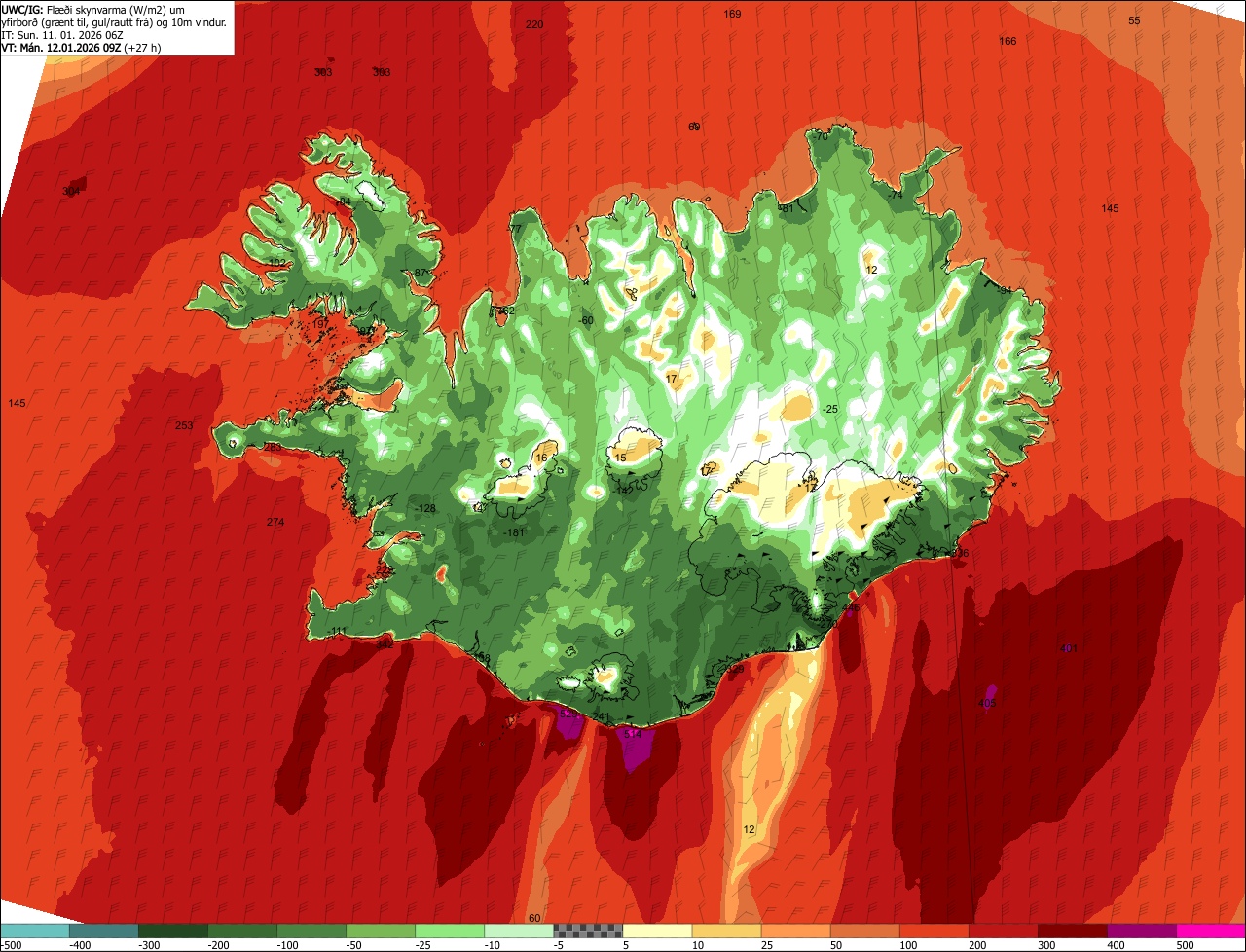This screenshot has height=952, width=1246.
Task: Click the value 274 southwest of Iceland
Action: coord(275,523)
